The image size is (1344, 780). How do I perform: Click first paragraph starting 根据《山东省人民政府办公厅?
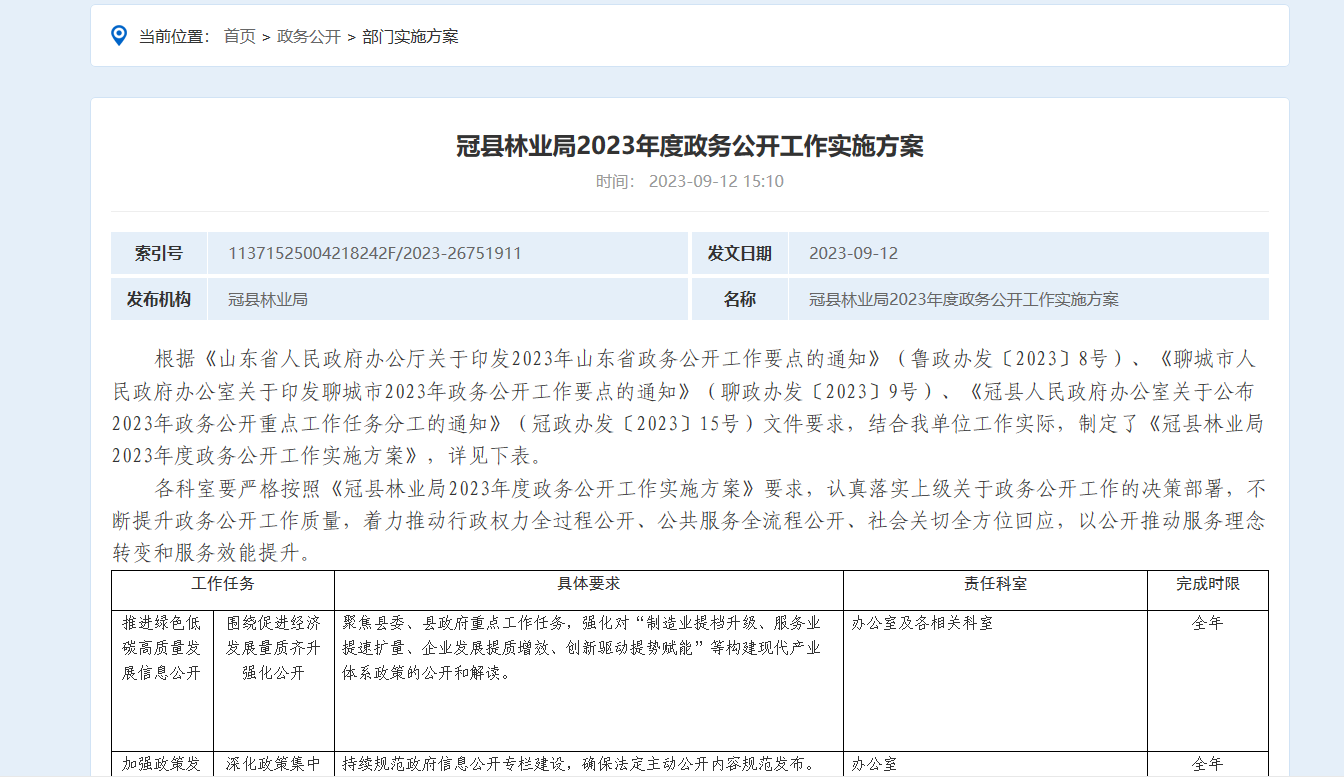[689, 407]
